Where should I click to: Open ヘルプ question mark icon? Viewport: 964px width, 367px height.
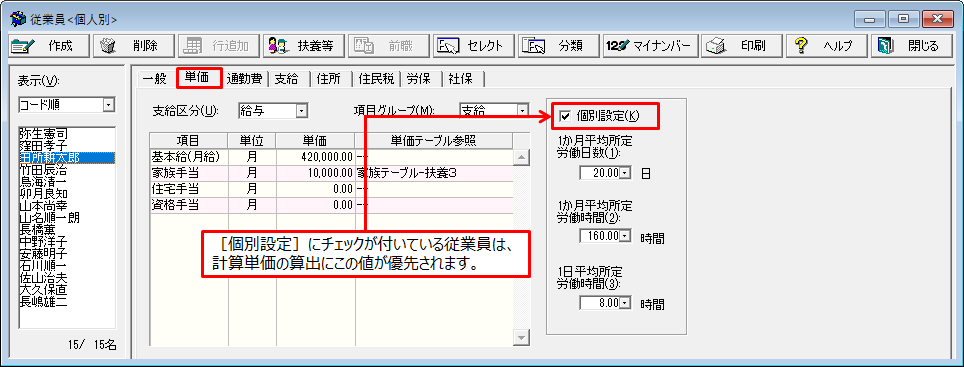coord(800,45)
